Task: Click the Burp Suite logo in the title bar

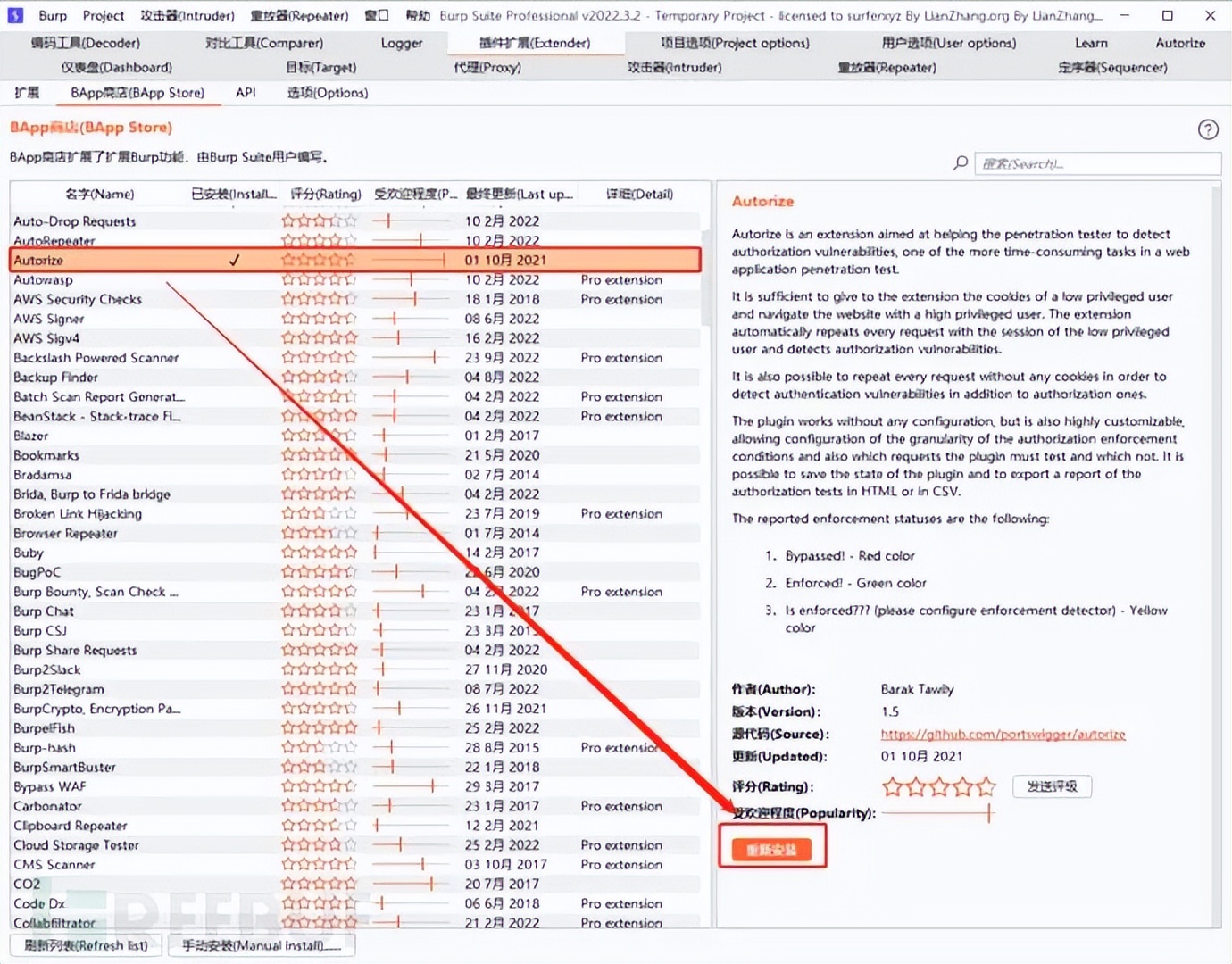Action: pyautogui.click(x=15, y=15)
